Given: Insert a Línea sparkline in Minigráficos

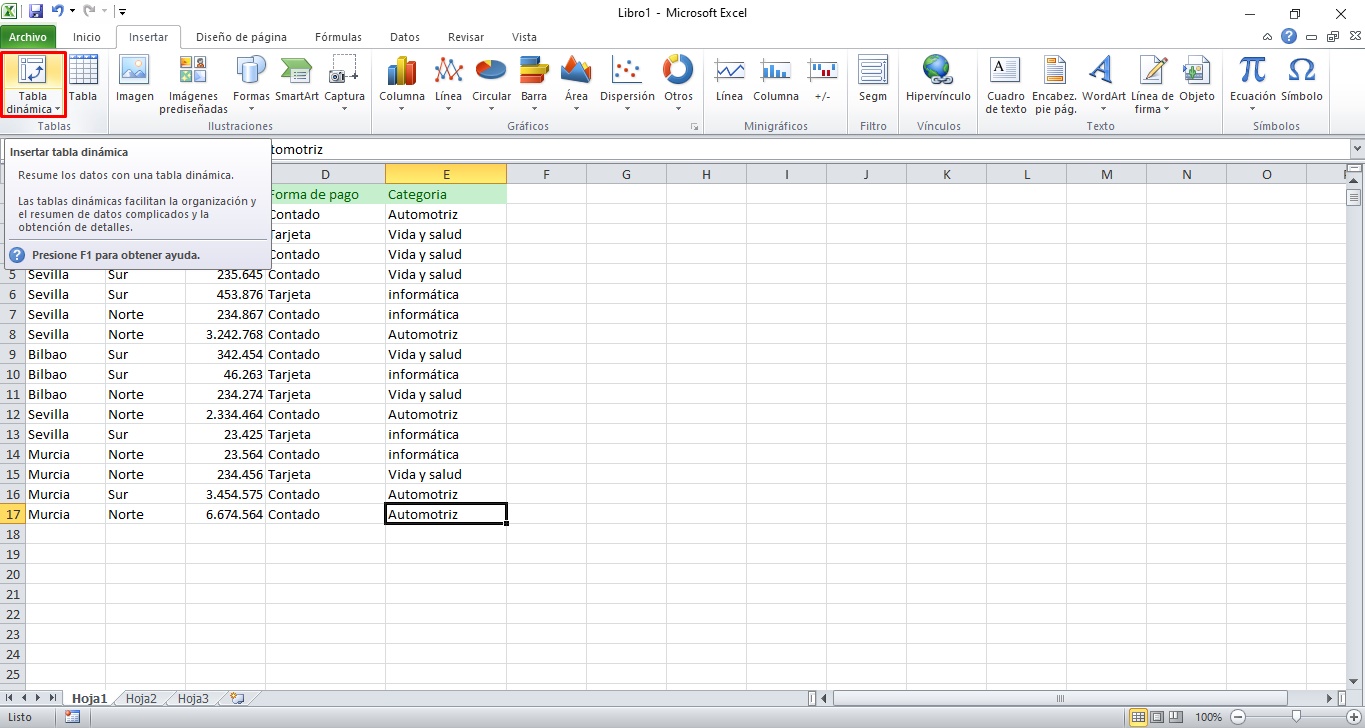Looking at the screenshot, I should (x=729, y=80).
